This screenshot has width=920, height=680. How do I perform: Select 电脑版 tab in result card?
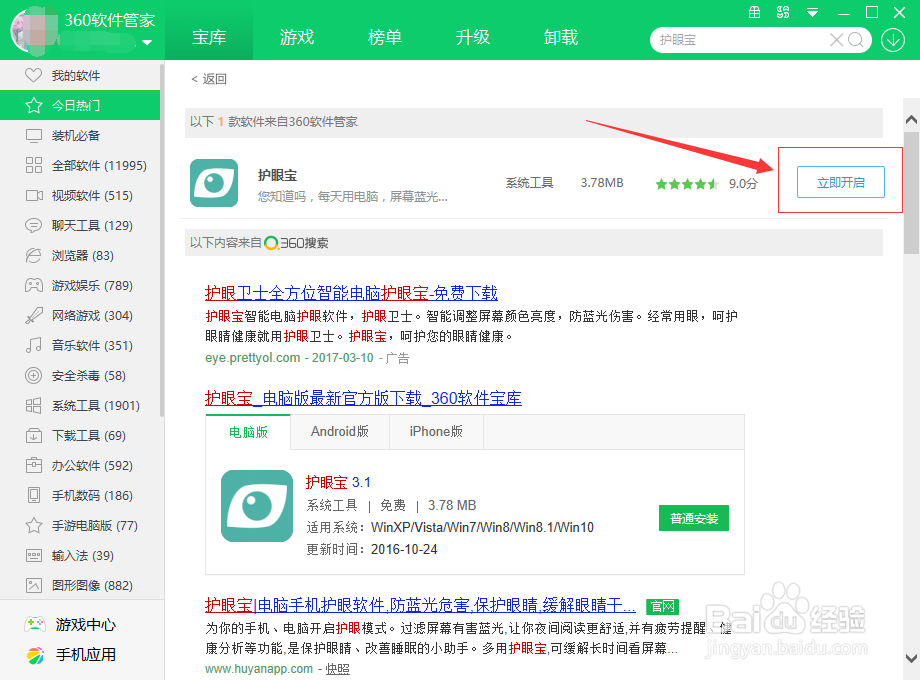[x=248, y=432]
